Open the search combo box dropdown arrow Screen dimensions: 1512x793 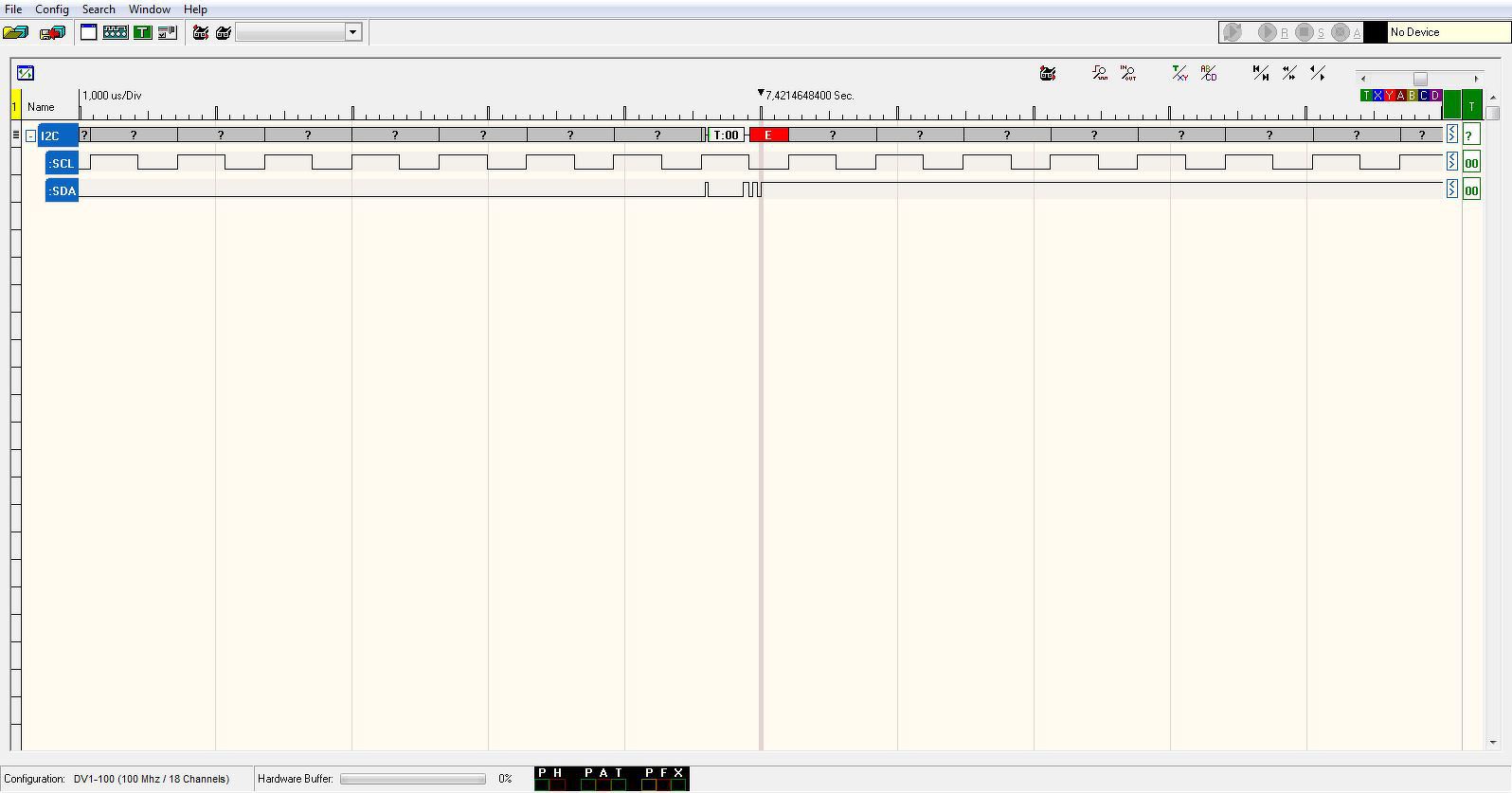(x=352, y=32)
